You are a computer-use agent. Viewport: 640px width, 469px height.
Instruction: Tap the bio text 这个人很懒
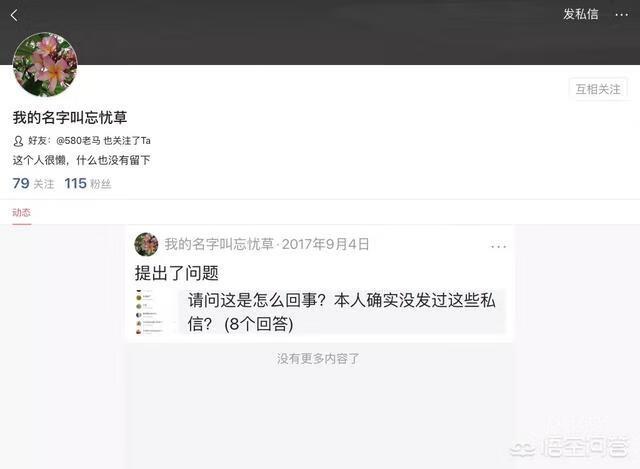pos(81,160)
